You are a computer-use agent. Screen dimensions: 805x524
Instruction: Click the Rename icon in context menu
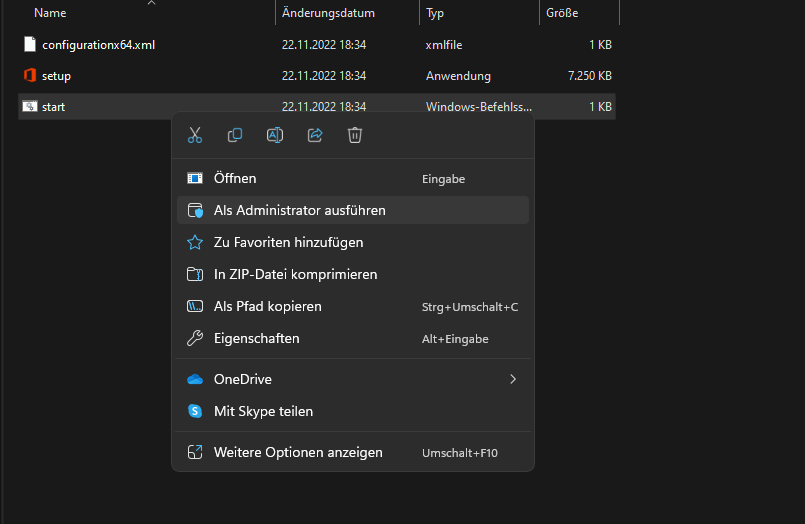click(275, 135)
